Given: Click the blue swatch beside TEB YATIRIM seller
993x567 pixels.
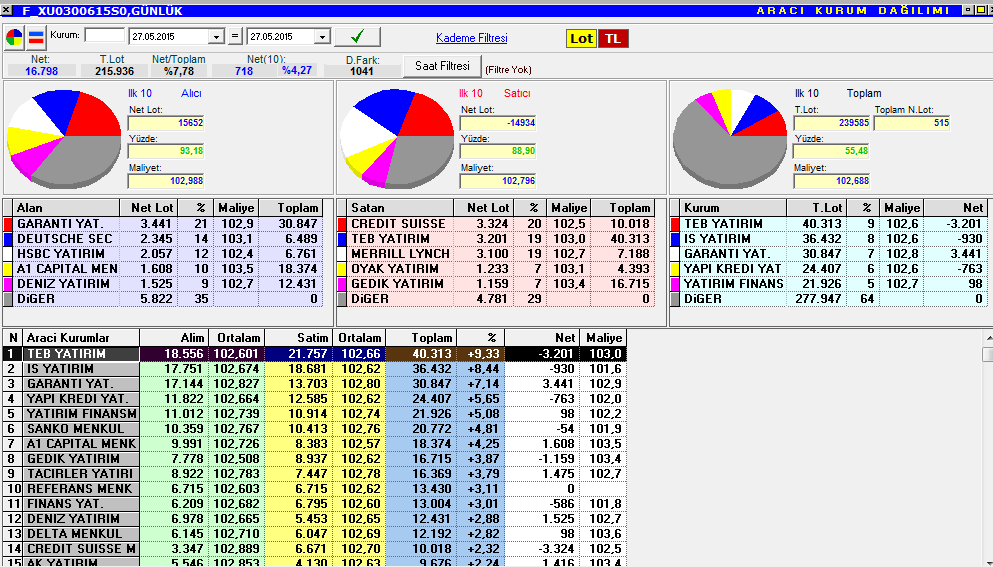Looking at the screenshot, I should [342, 239].
